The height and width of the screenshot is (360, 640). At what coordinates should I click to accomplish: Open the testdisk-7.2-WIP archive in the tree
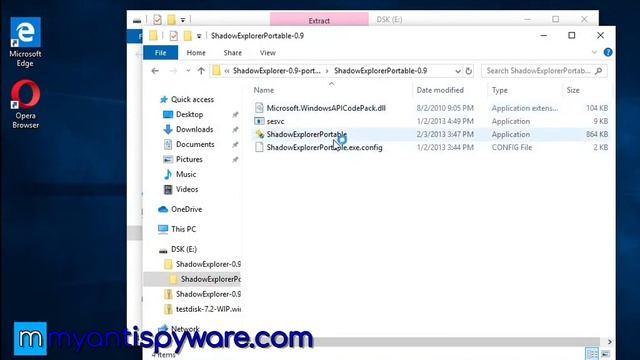click(x=208, y=309)
